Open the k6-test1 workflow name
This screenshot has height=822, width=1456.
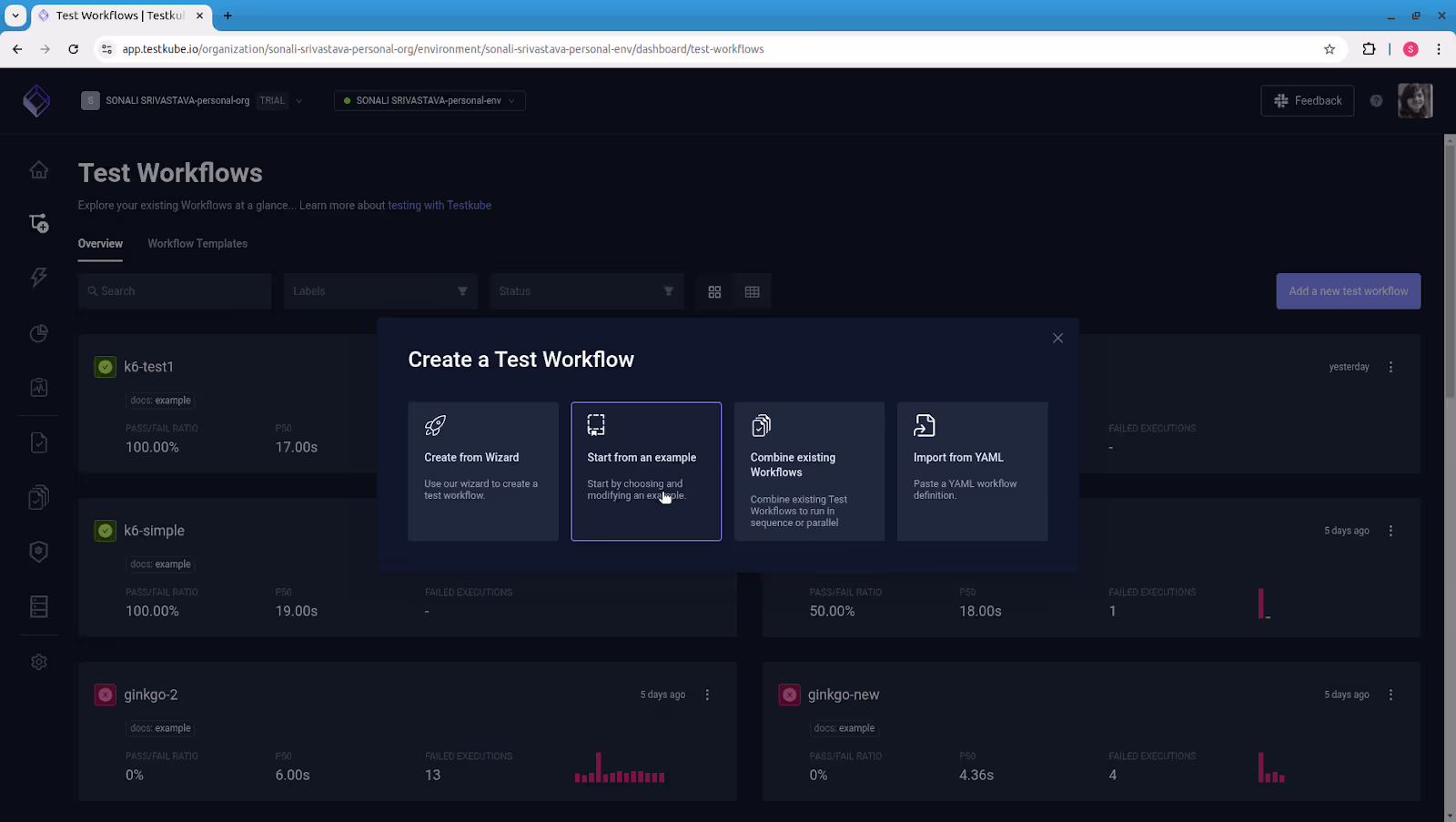pos(148,367)
